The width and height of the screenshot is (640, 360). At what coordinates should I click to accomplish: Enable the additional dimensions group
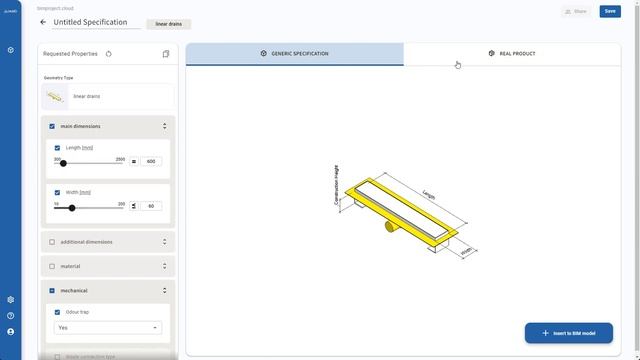tap(52, 242)
